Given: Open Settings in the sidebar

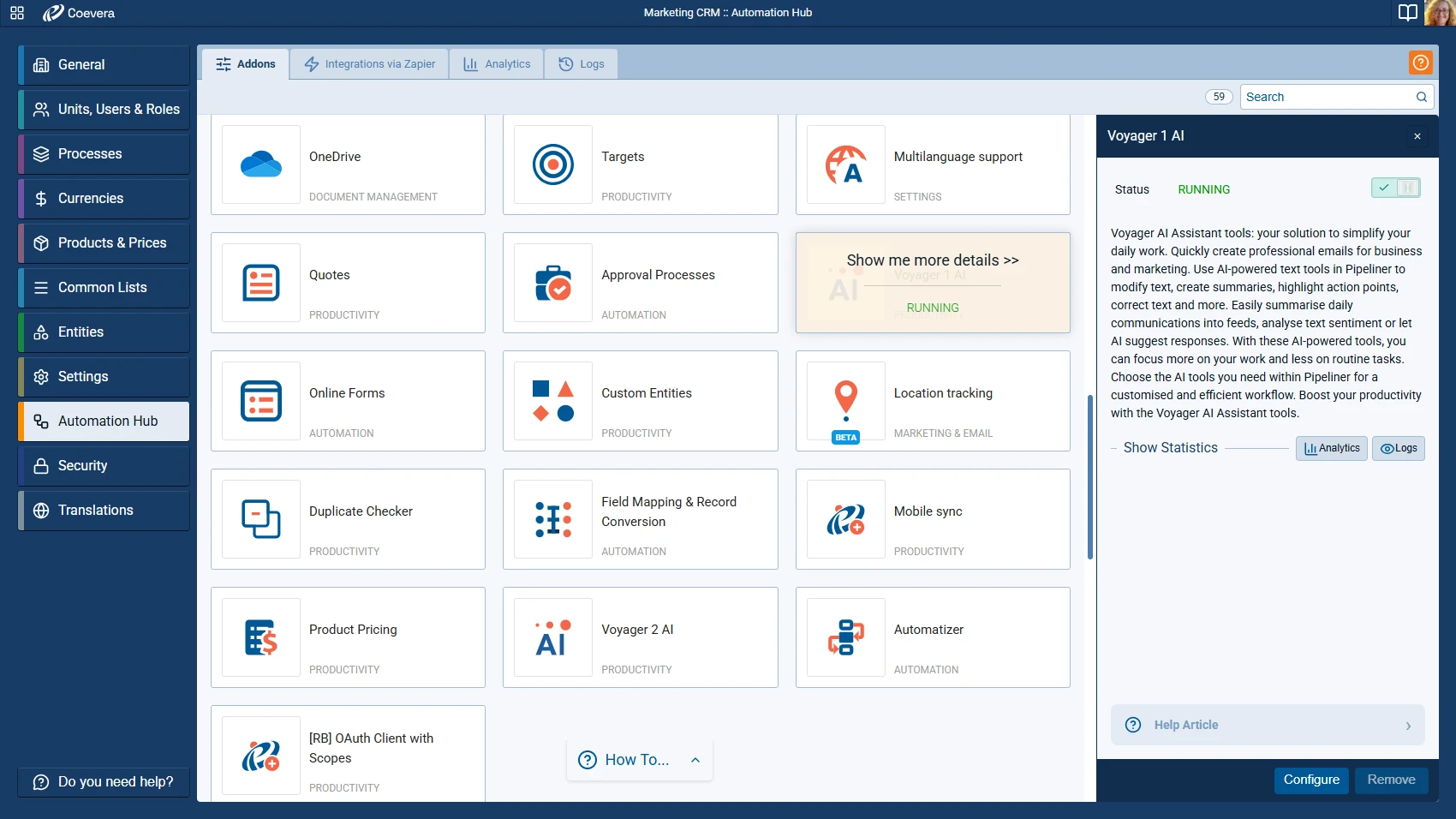Looking at the screenshot, I should click(x=104, y=377).
